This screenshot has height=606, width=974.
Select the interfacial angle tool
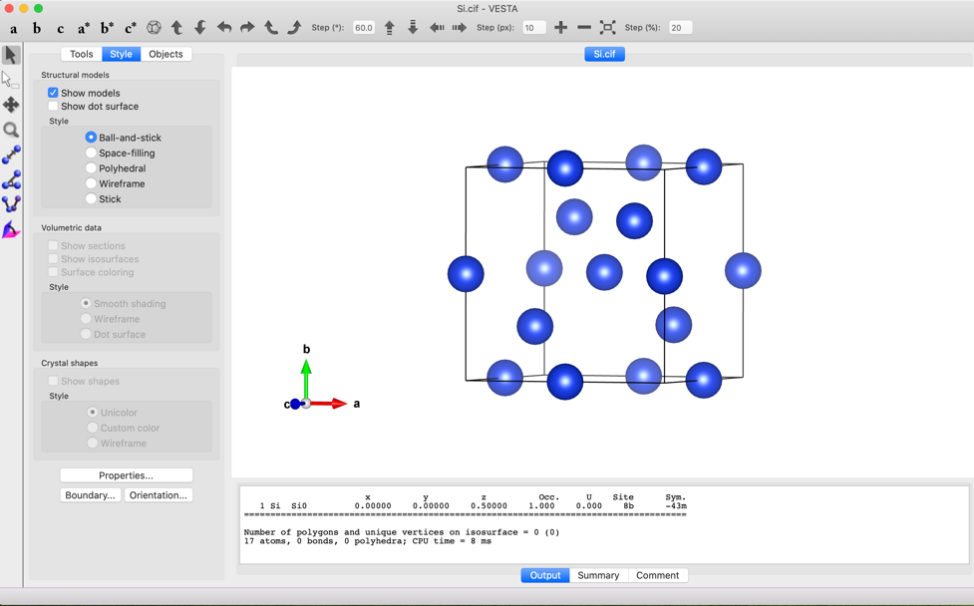tap(11, 230)
